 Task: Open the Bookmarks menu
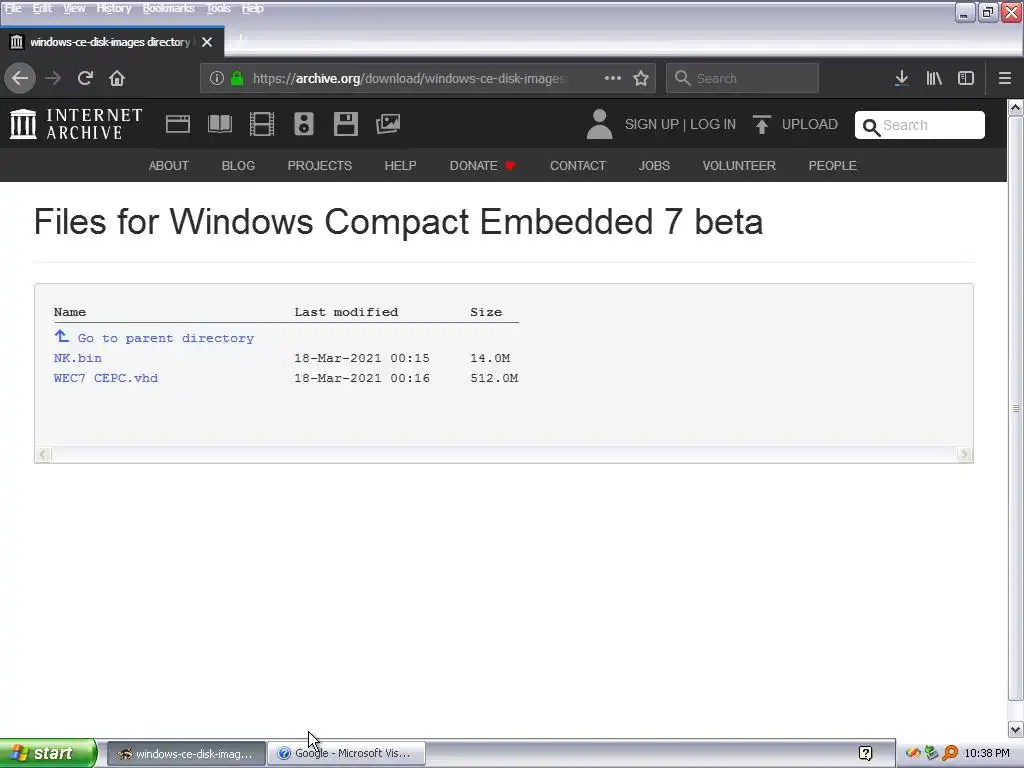tap(168, 8)
